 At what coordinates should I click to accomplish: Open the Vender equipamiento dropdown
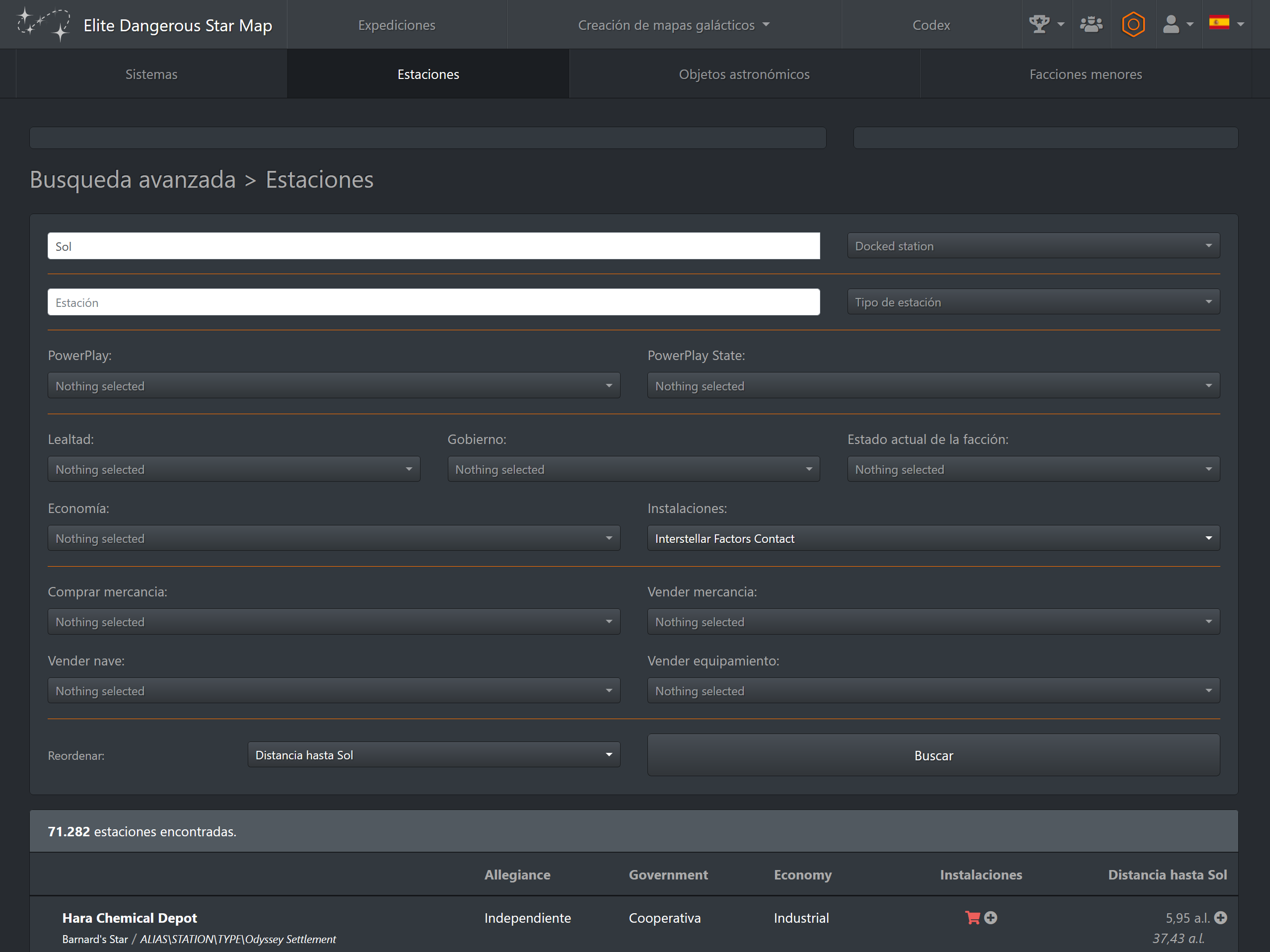tap(933, 690)
